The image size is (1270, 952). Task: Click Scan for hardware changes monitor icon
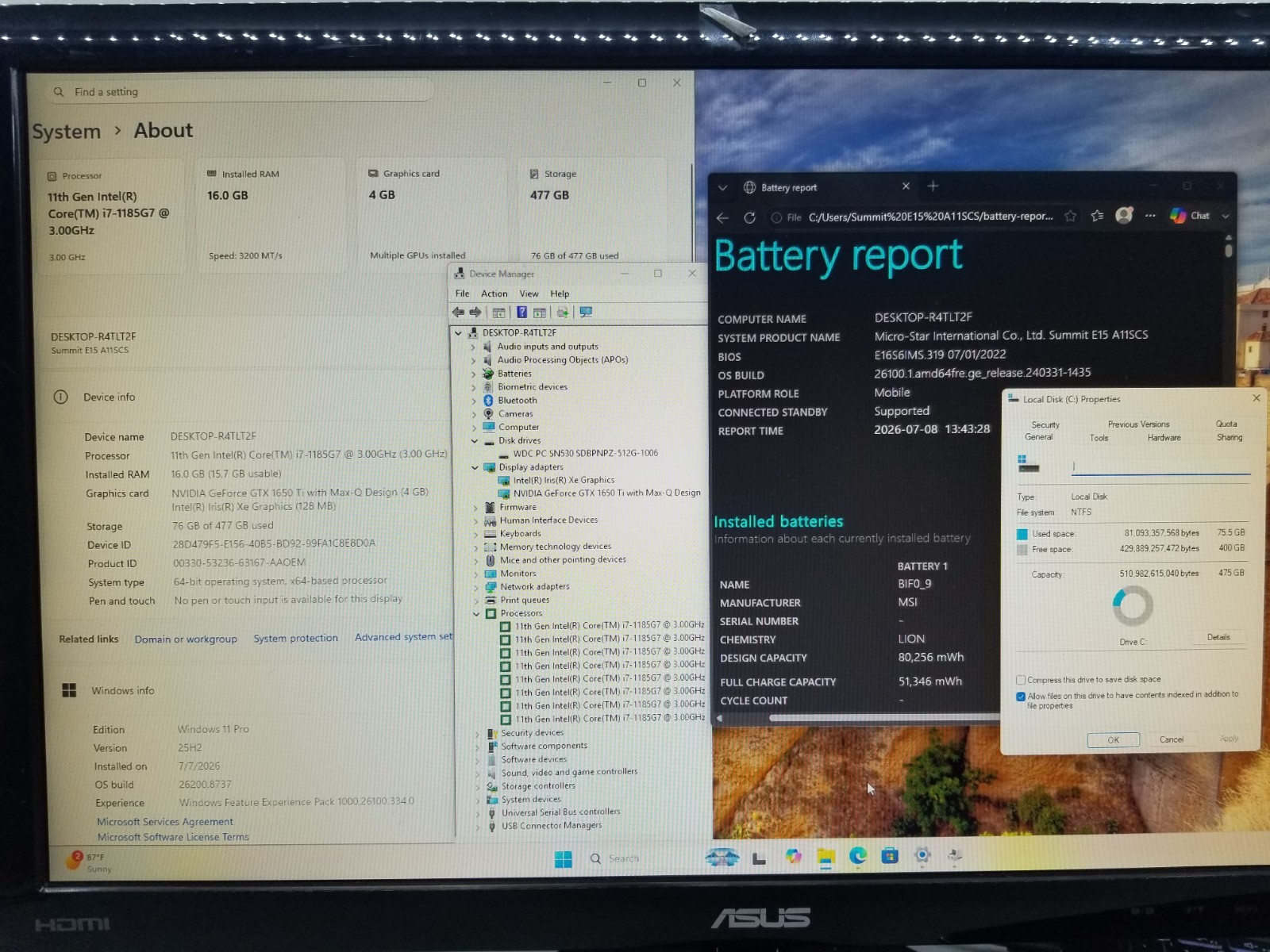[586, 313]
